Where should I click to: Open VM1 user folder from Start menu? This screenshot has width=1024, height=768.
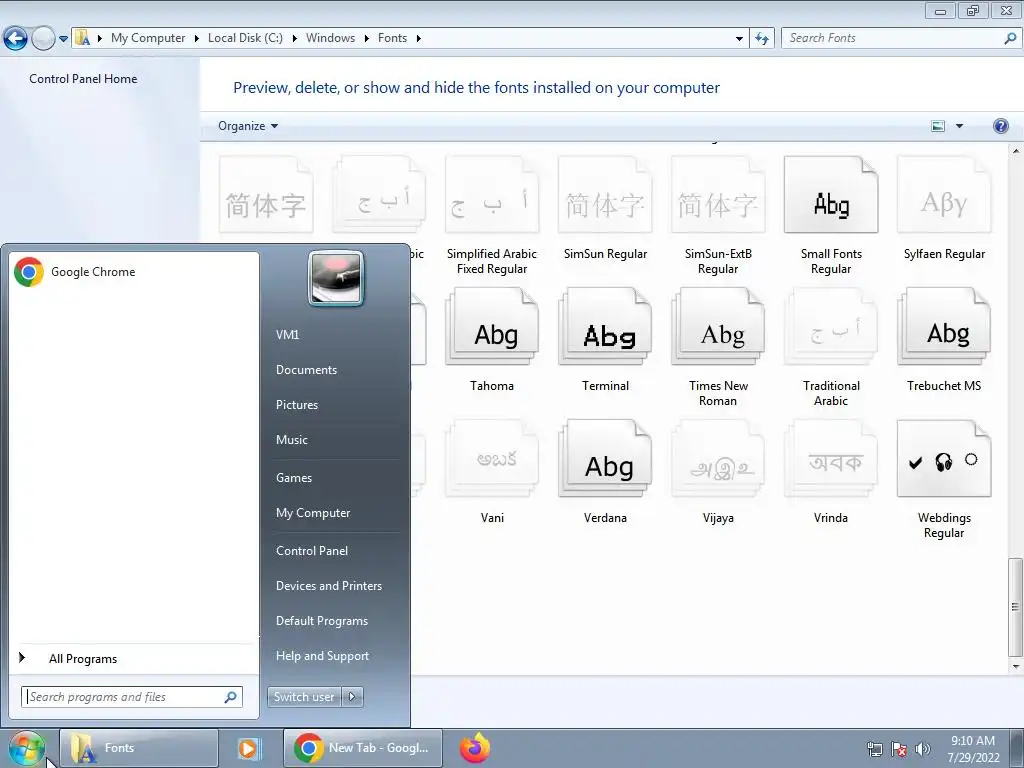tap(287, 334)
